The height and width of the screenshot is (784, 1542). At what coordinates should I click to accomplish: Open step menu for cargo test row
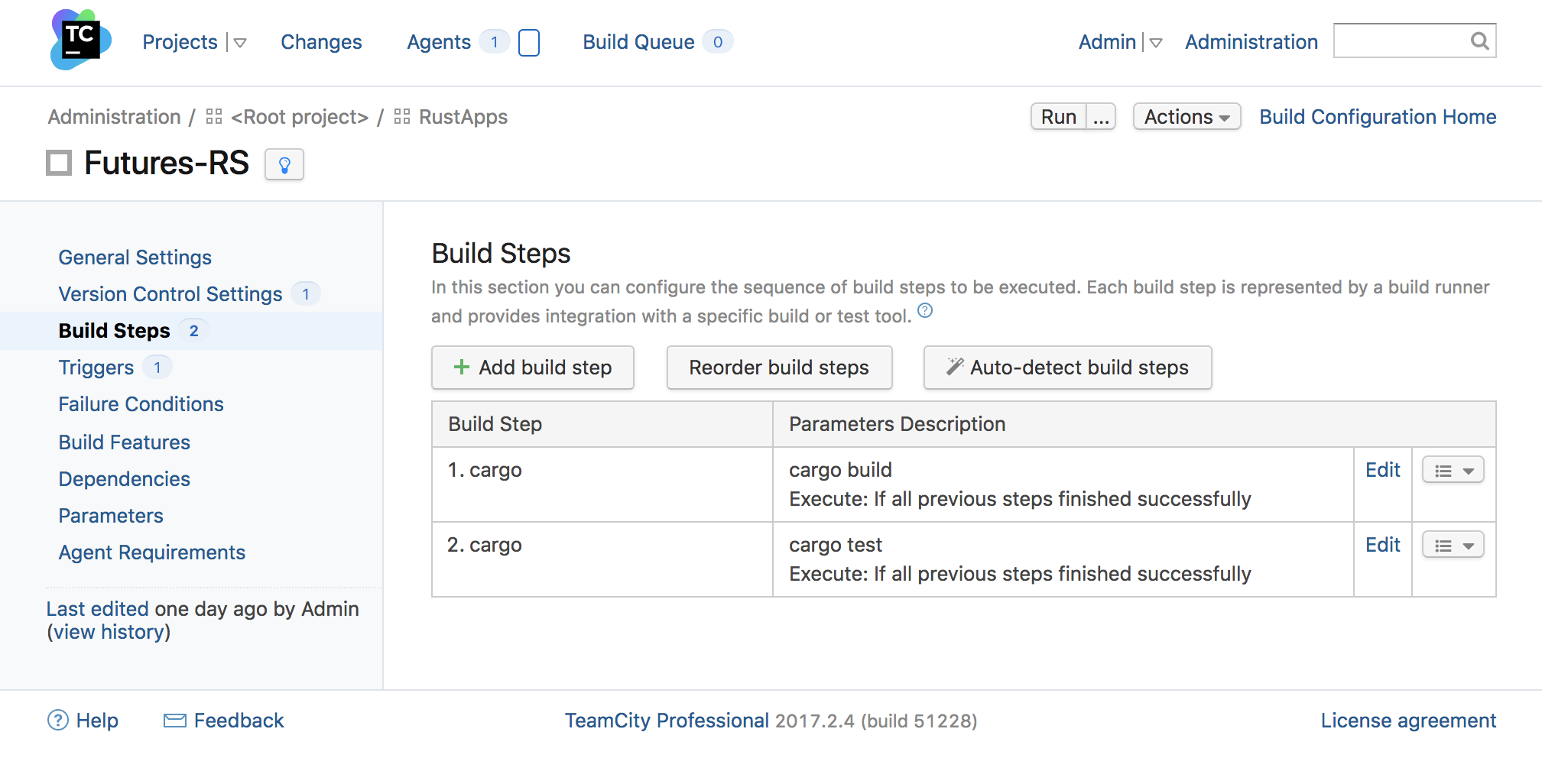coord(1453,545)
